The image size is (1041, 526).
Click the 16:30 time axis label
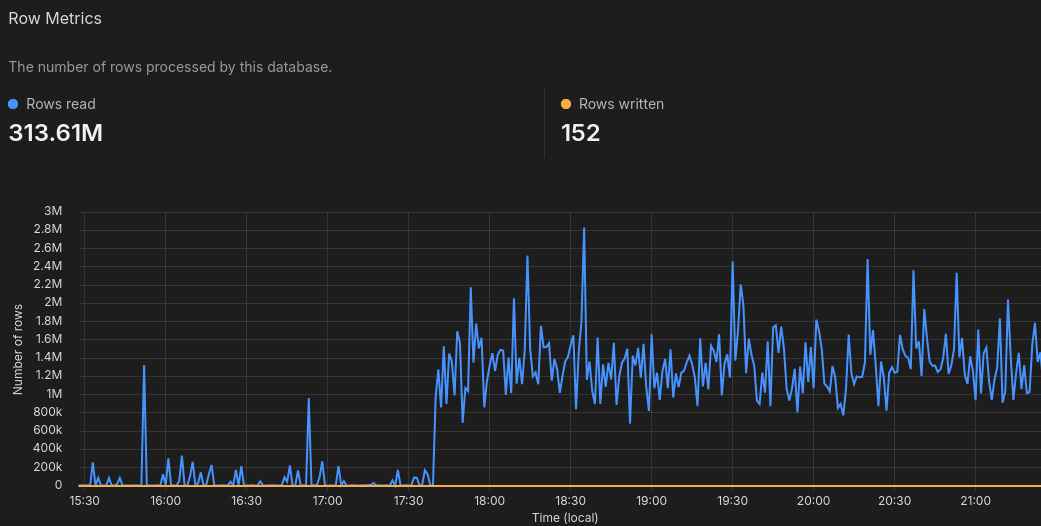(246, 501)
